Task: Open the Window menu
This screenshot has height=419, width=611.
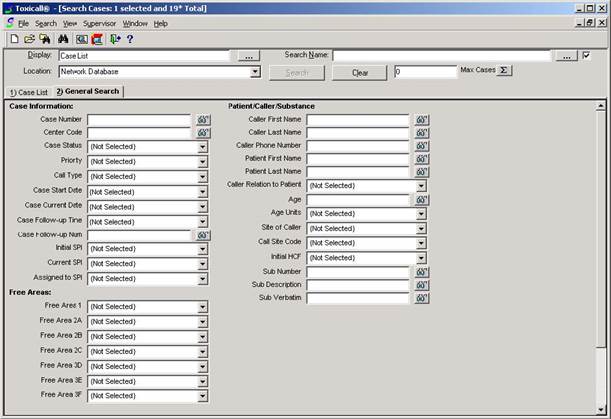Action: tap(135, 24)
